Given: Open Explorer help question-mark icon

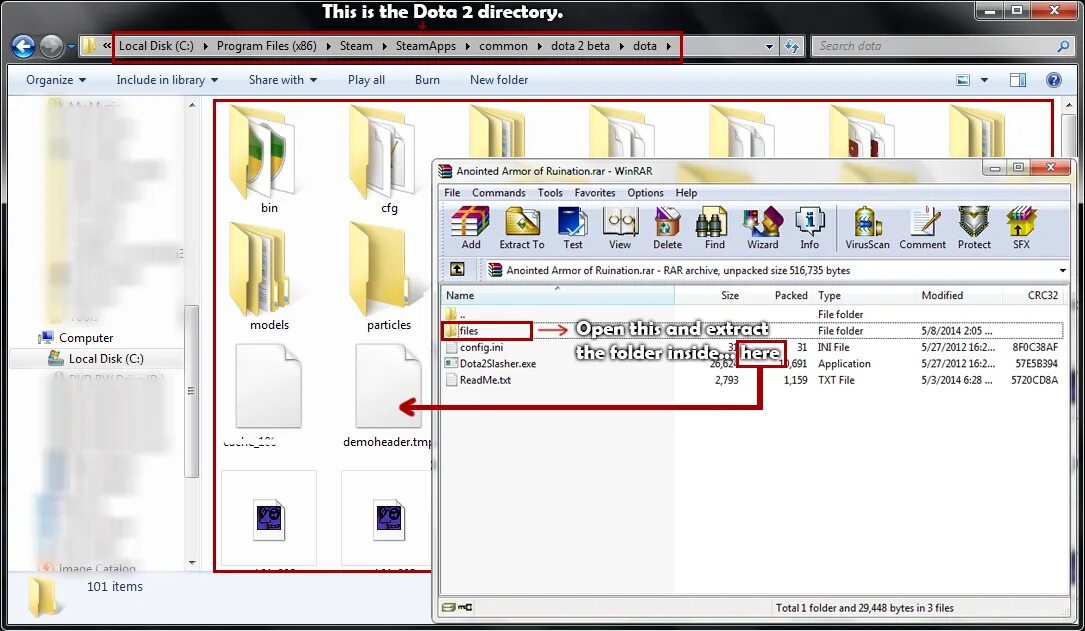Looking at the screenshot, I should (x=1053, y=80).
